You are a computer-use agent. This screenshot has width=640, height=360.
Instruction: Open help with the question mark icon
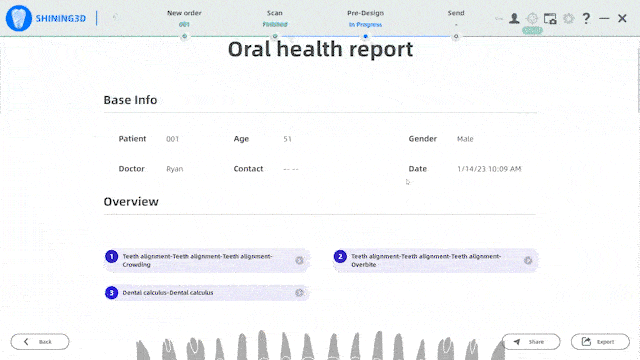(586, 18)
